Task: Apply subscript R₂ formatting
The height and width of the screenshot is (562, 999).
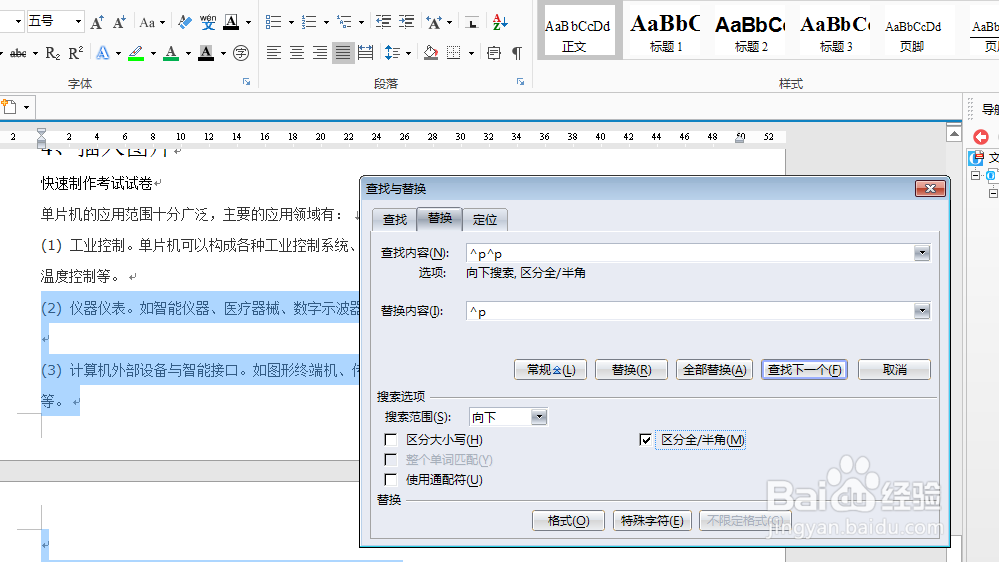Action: (53, 53)
